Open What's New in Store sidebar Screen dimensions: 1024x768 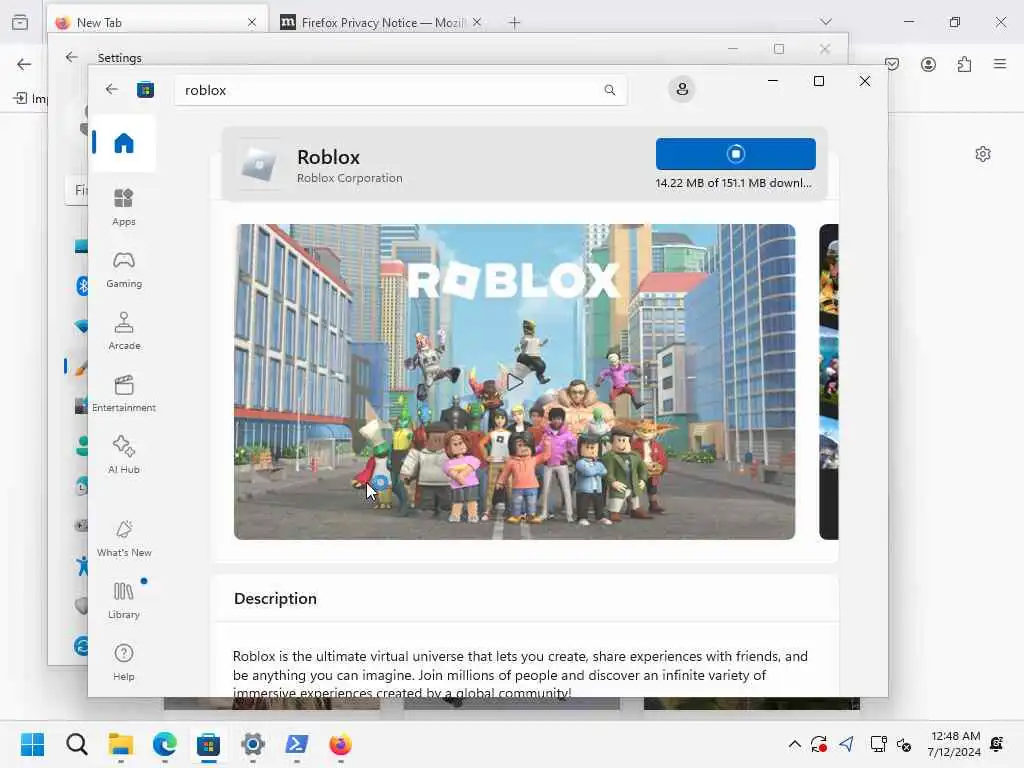click(x=123, y=538)
